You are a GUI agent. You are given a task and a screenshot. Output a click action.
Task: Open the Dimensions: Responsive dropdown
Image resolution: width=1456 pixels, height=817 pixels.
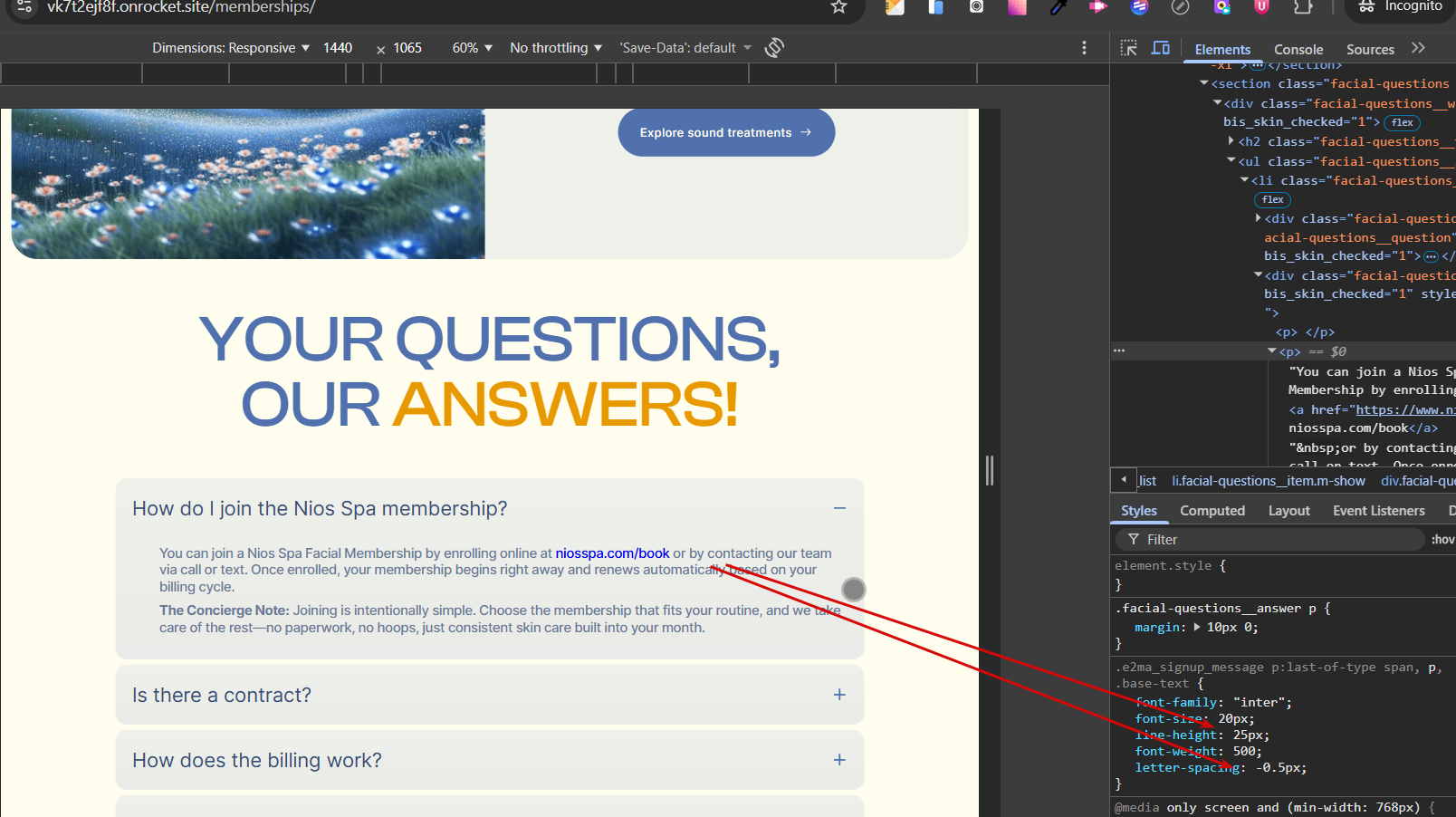tap(231, 48)
